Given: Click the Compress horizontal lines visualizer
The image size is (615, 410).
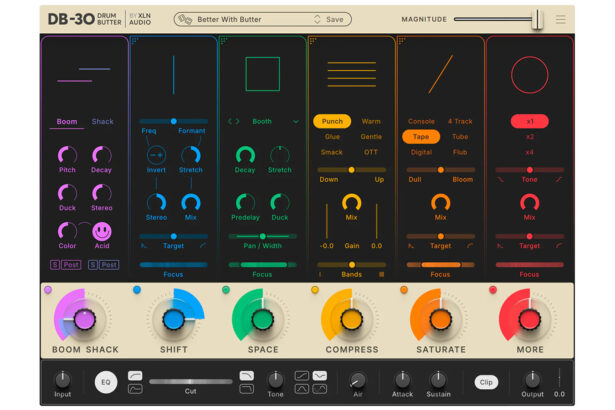Looking at the screenshot, I should pyautogui.click(x=352, y=74).
